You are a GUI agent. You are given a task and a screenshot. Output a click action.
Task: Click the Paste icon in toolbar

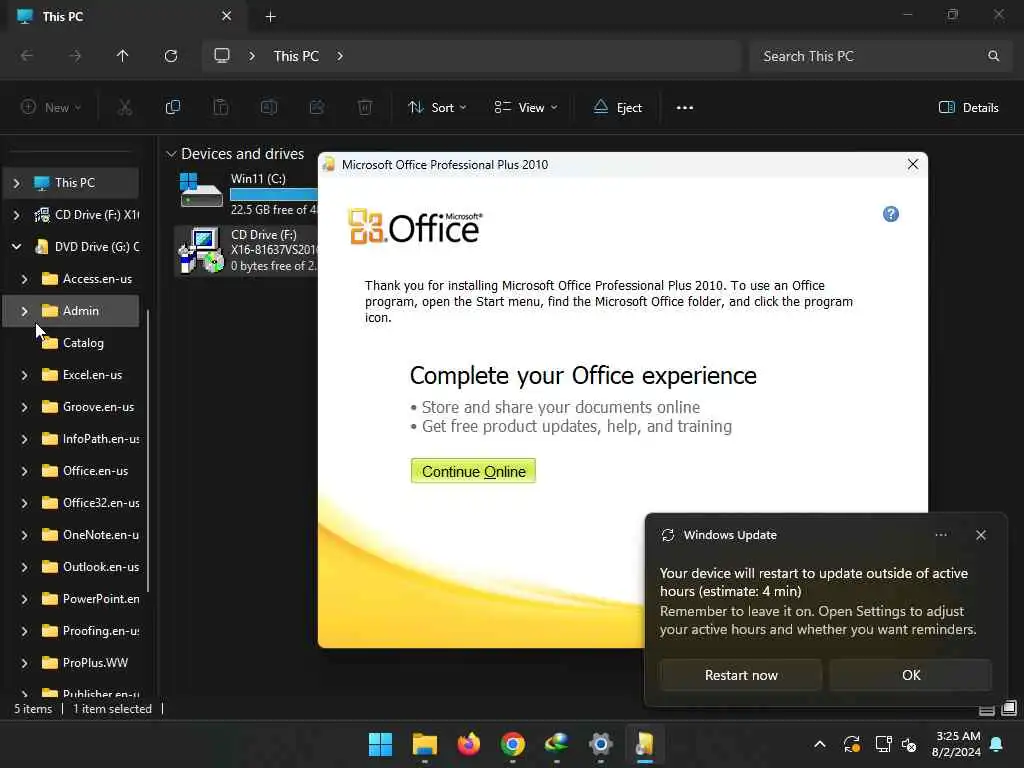[x=221, y=108]
